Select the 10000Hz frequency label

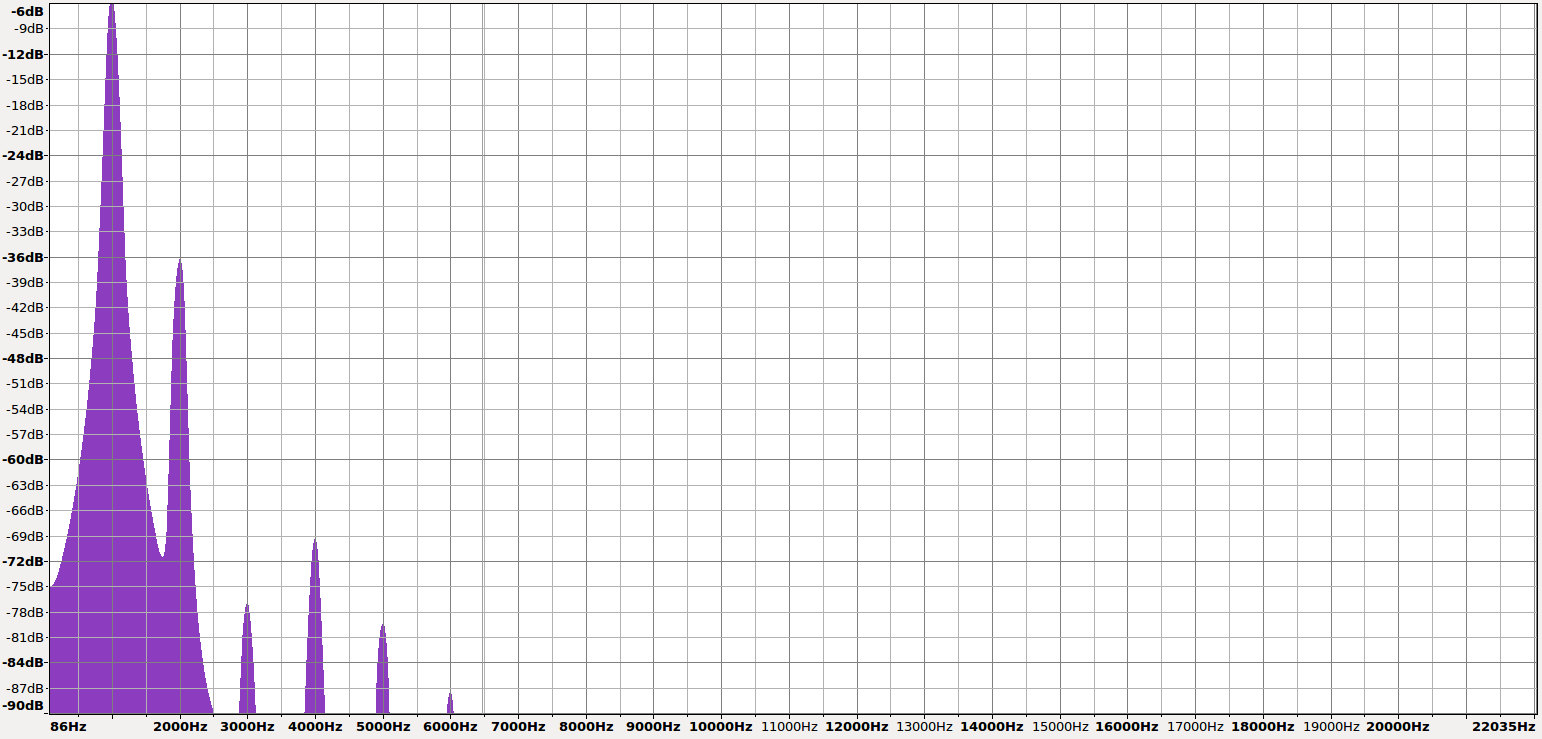click(721, 726)
